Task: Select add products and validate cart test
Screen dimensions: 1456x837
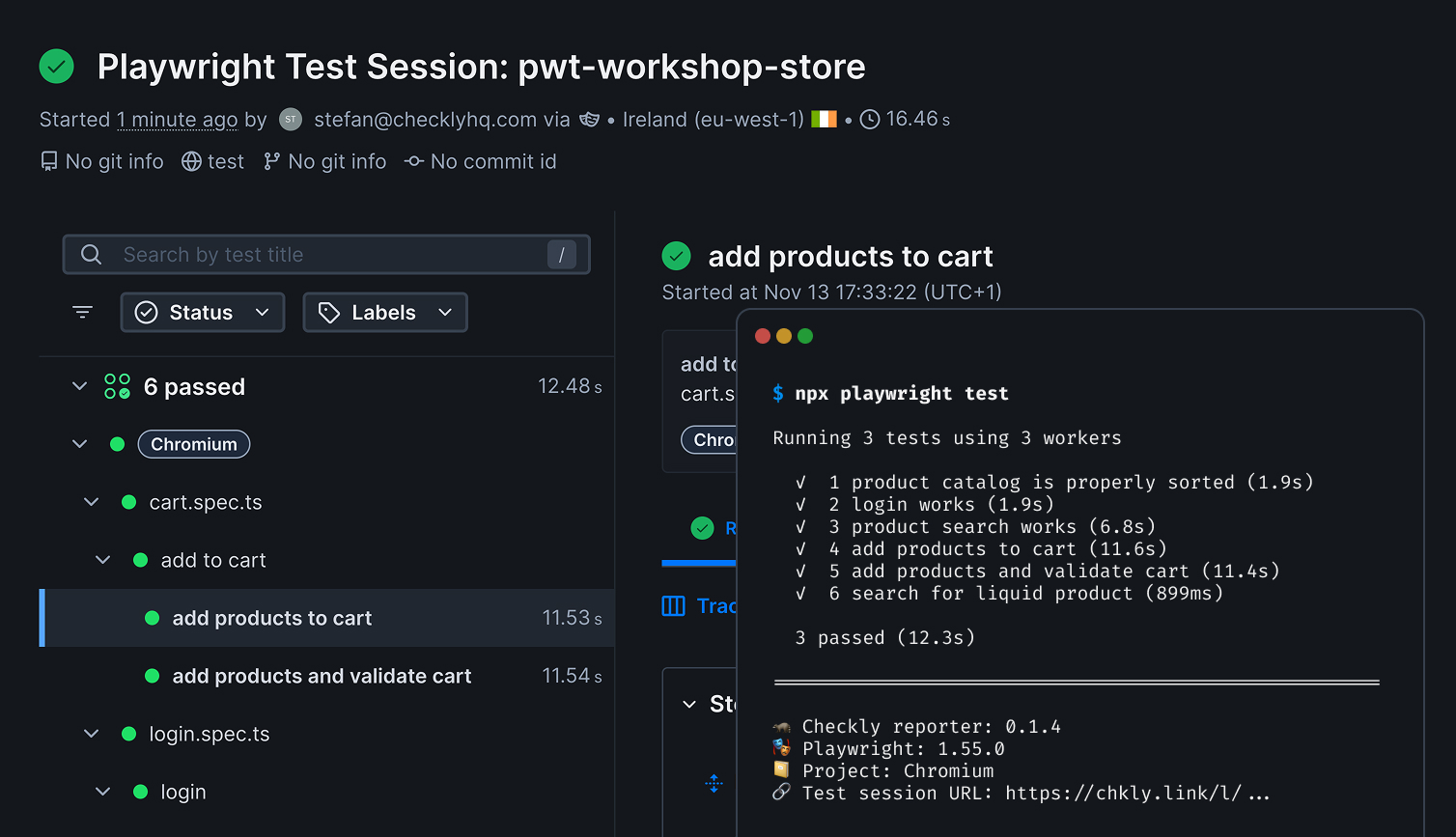Action: [322, 676]
